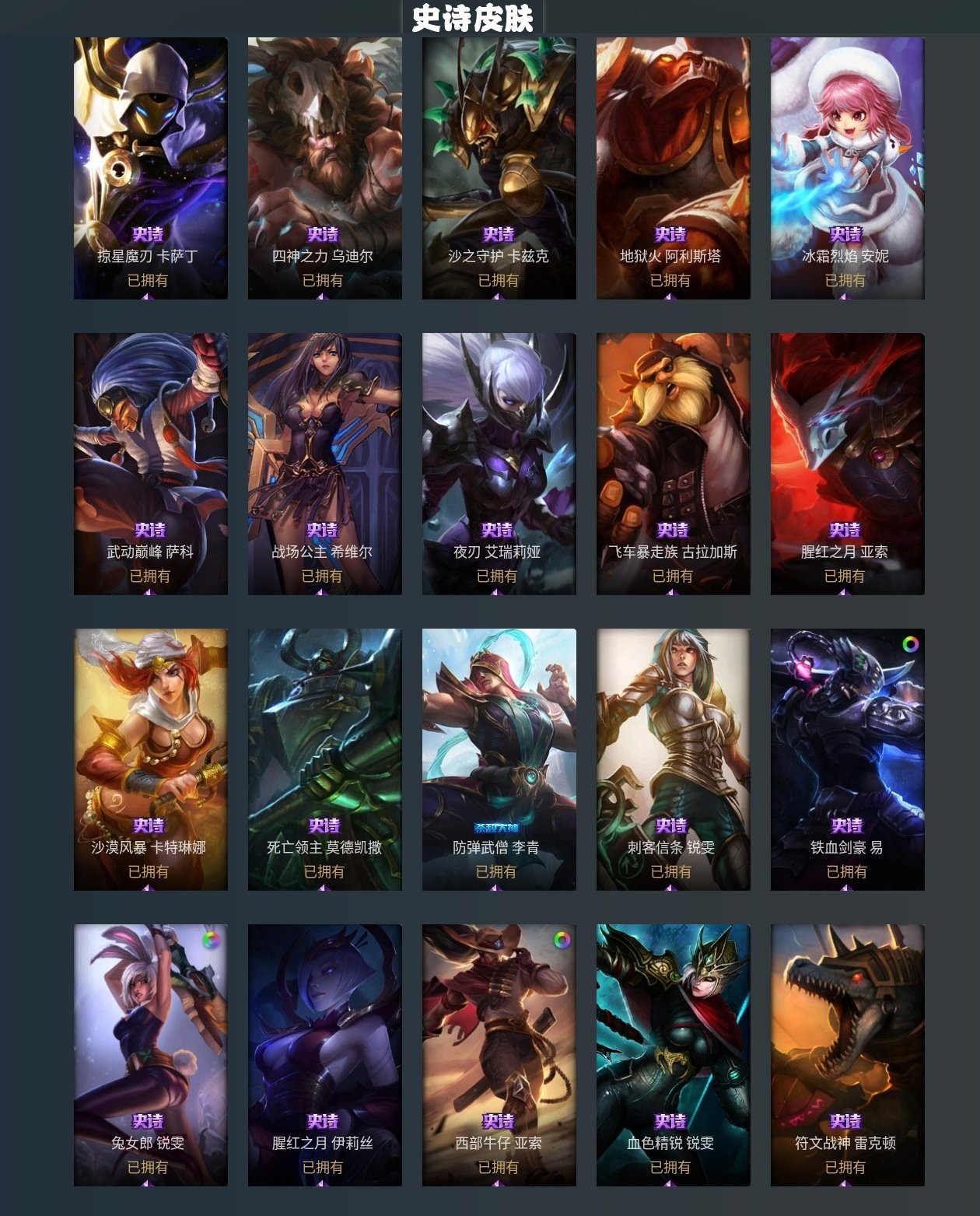
Task: Click the chroma color wheel on 西部牛仔 亚索
Action: (x=562, y=940)
